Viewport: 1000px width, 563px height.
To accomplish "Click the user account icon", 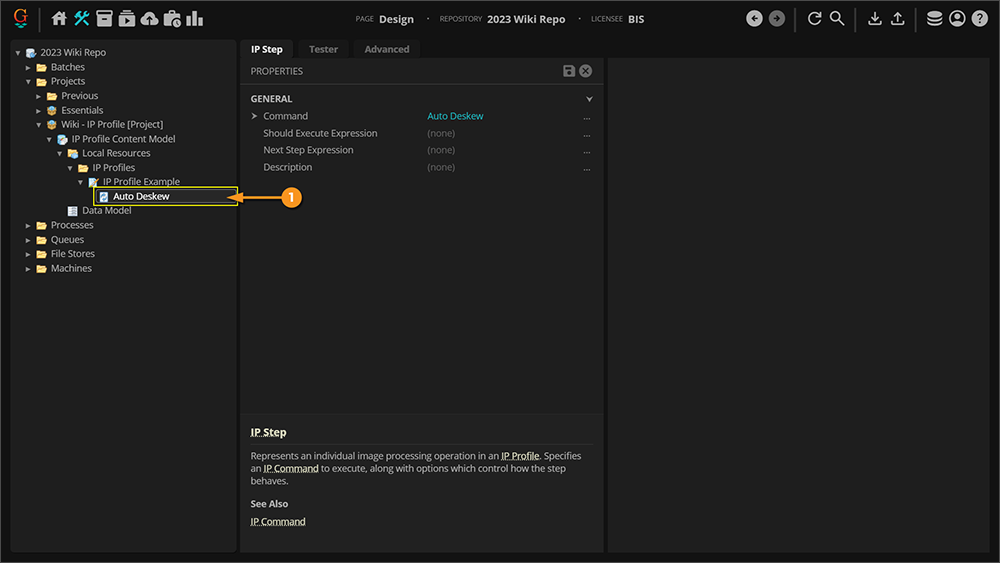I will pos(957,19).
